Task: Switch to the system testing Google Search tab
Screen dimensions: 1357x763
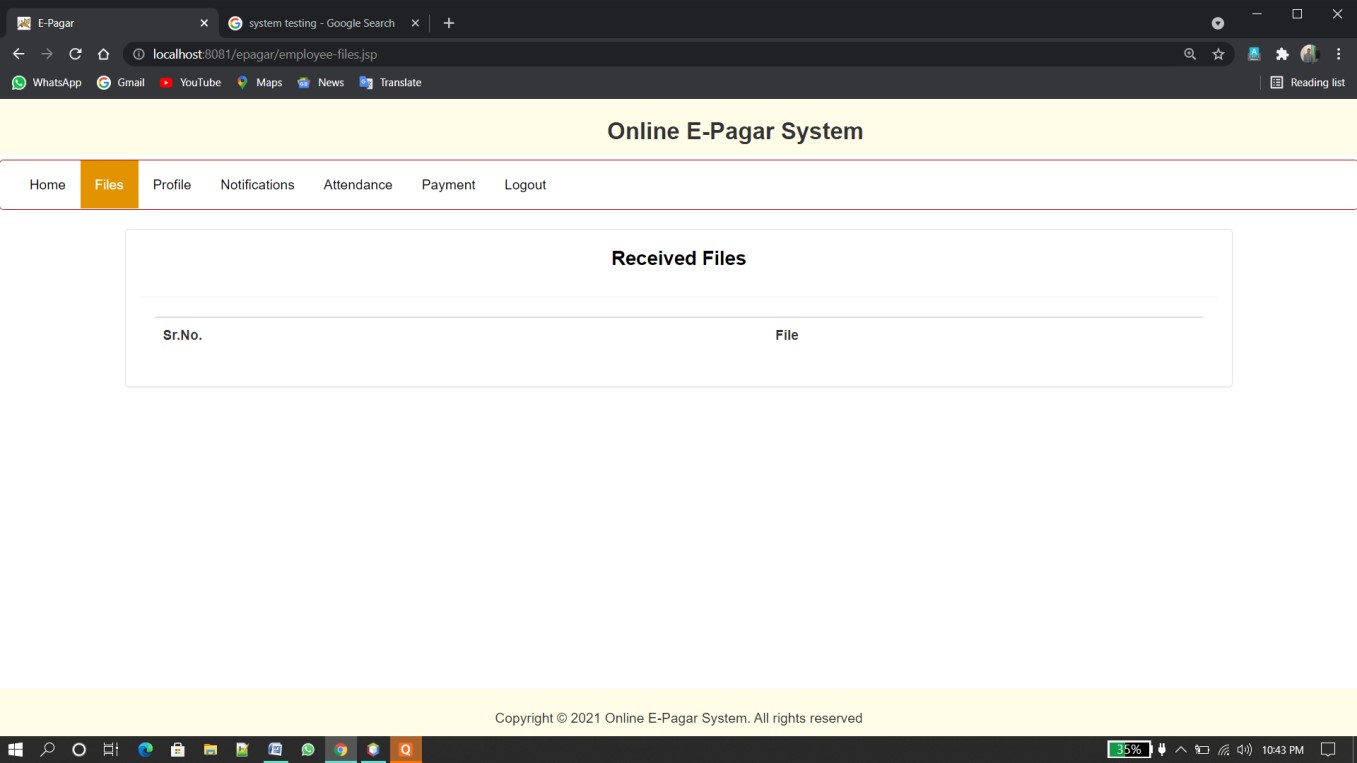Action: 320,22
